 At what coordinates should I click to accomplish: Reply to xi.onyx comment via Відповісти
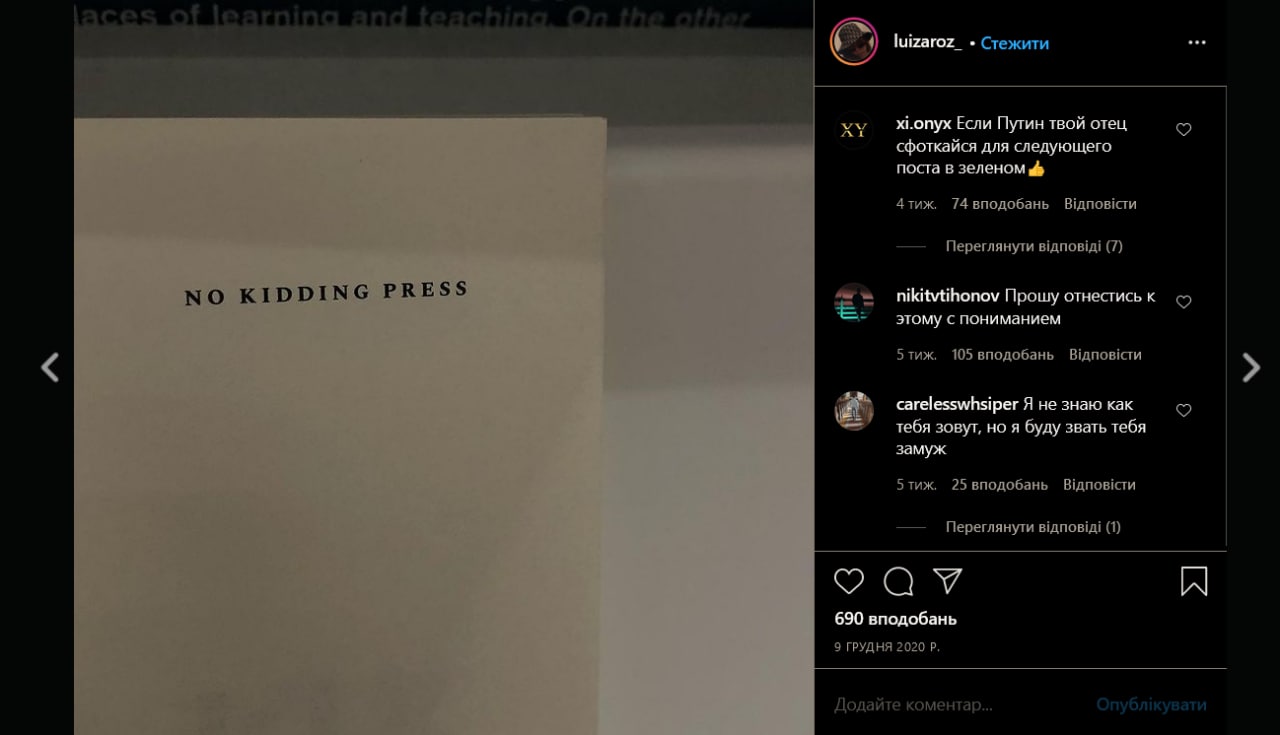(x=1100, y=204)
